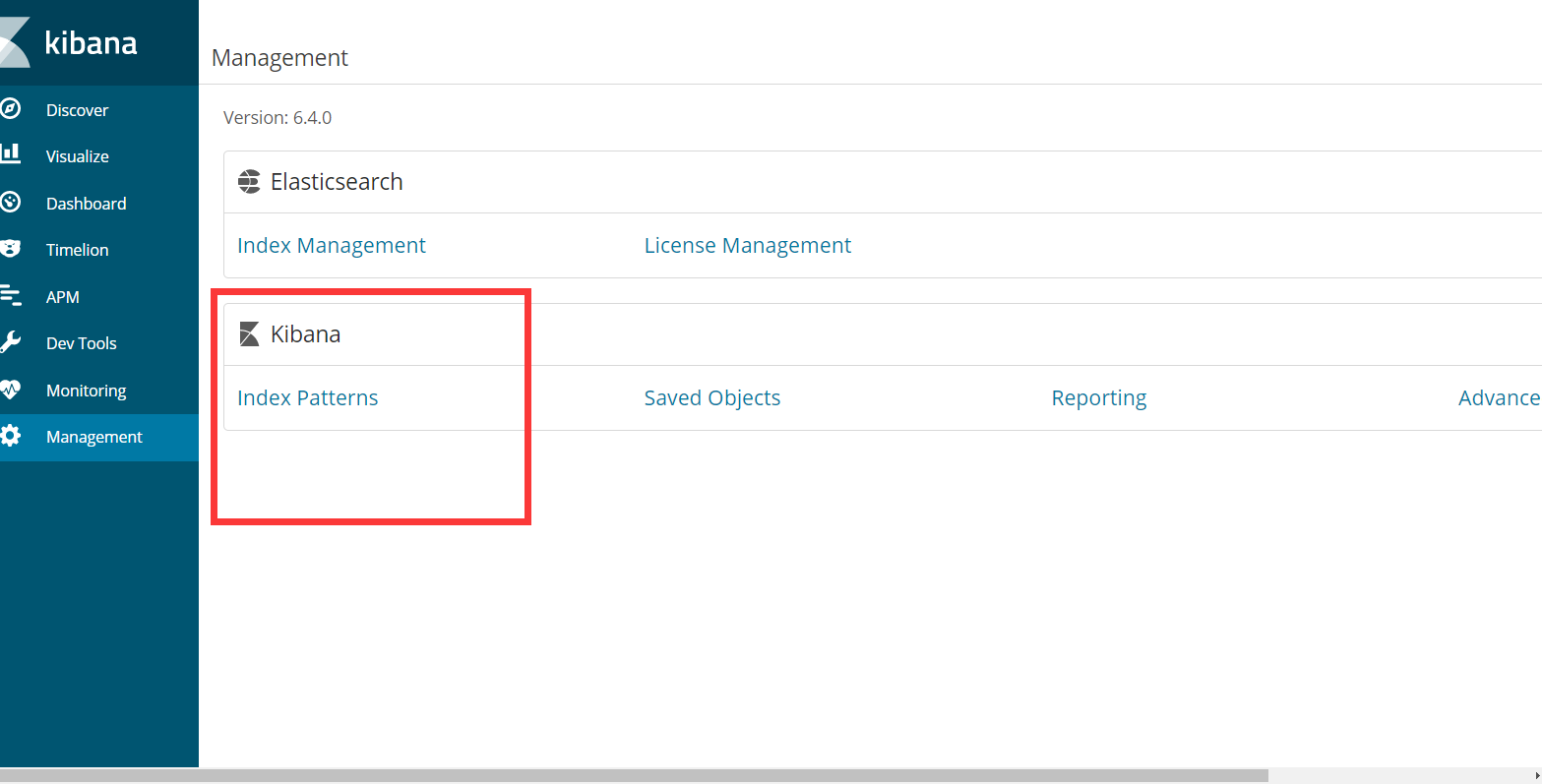Image resolution: width=1542 pixels, height=784 pixels.
Task: Click the Timelion bear icon
Action: 10,248
